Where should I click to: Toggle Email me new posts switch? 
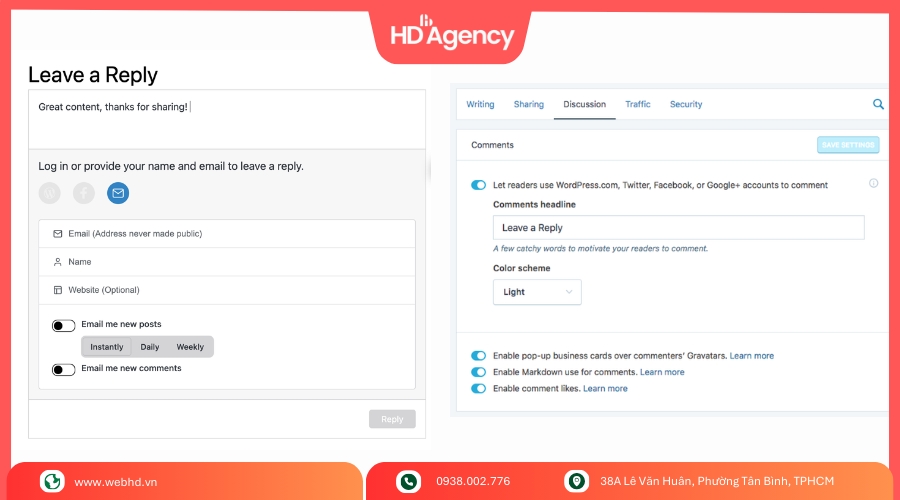(64, 325)
